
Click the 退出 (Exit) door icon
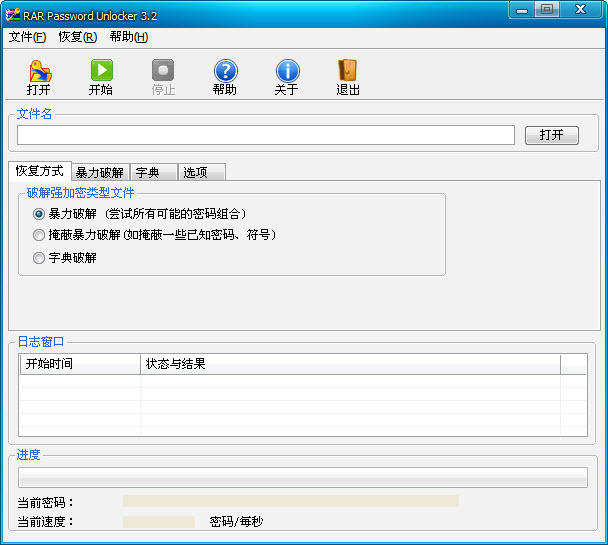click(348, 72)
